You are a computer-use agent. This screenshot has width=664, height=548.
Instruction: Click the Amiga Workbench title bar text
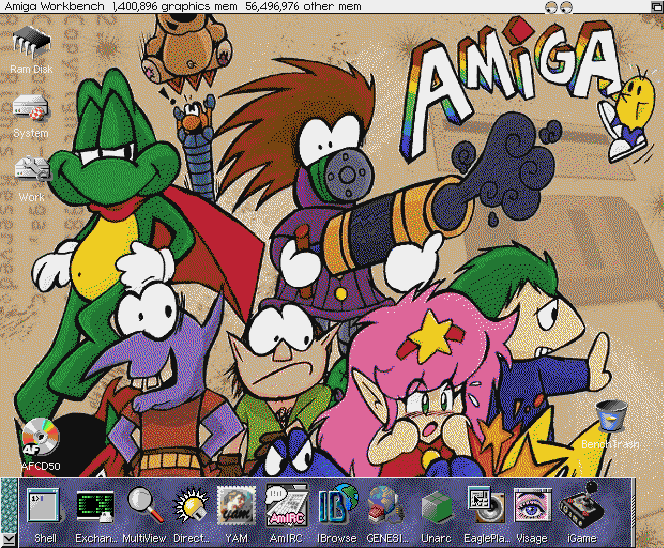pyautogui.click(x=55, y=7)
